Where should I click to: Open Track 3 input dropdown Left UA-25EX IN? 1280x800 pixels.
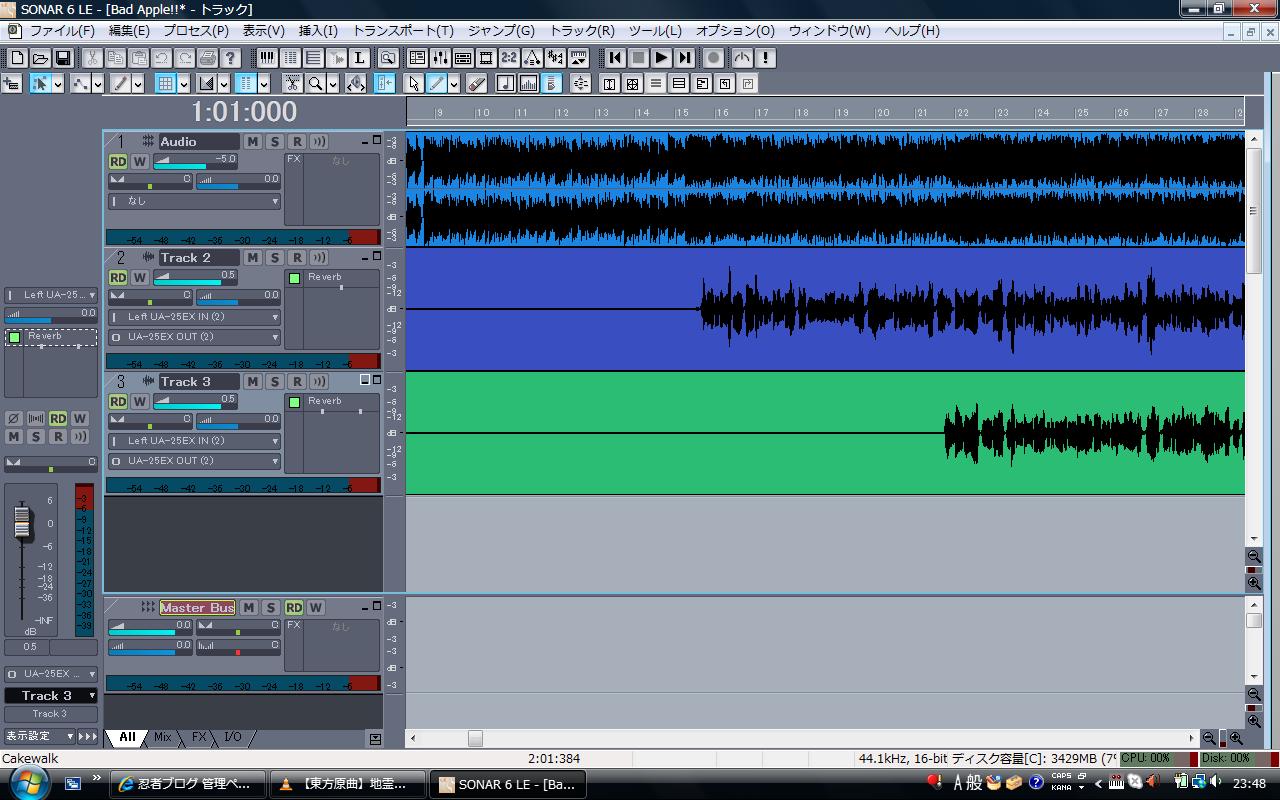point(194,441)
